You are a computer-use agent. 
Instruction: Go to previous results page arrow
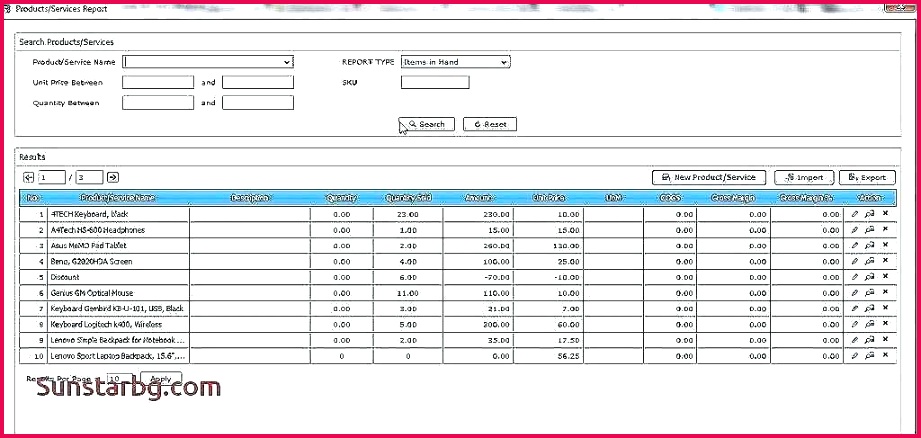point(28,177)
